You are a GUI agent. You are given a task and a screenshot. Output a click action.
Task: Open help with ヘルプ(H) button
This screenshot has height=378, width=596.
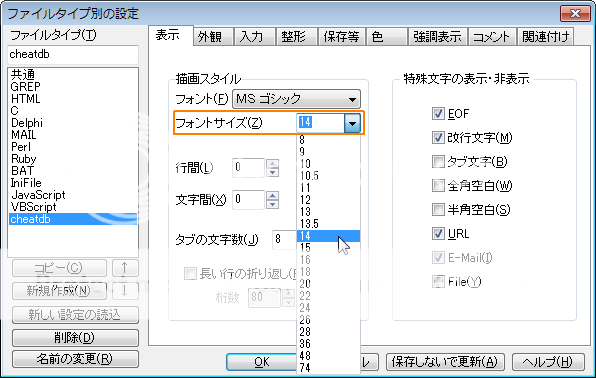(547, 362)
